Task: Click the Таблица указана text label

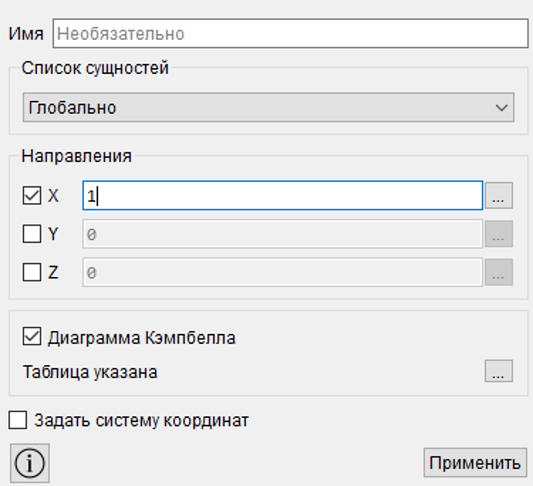Action: click(x=90, y=372)
